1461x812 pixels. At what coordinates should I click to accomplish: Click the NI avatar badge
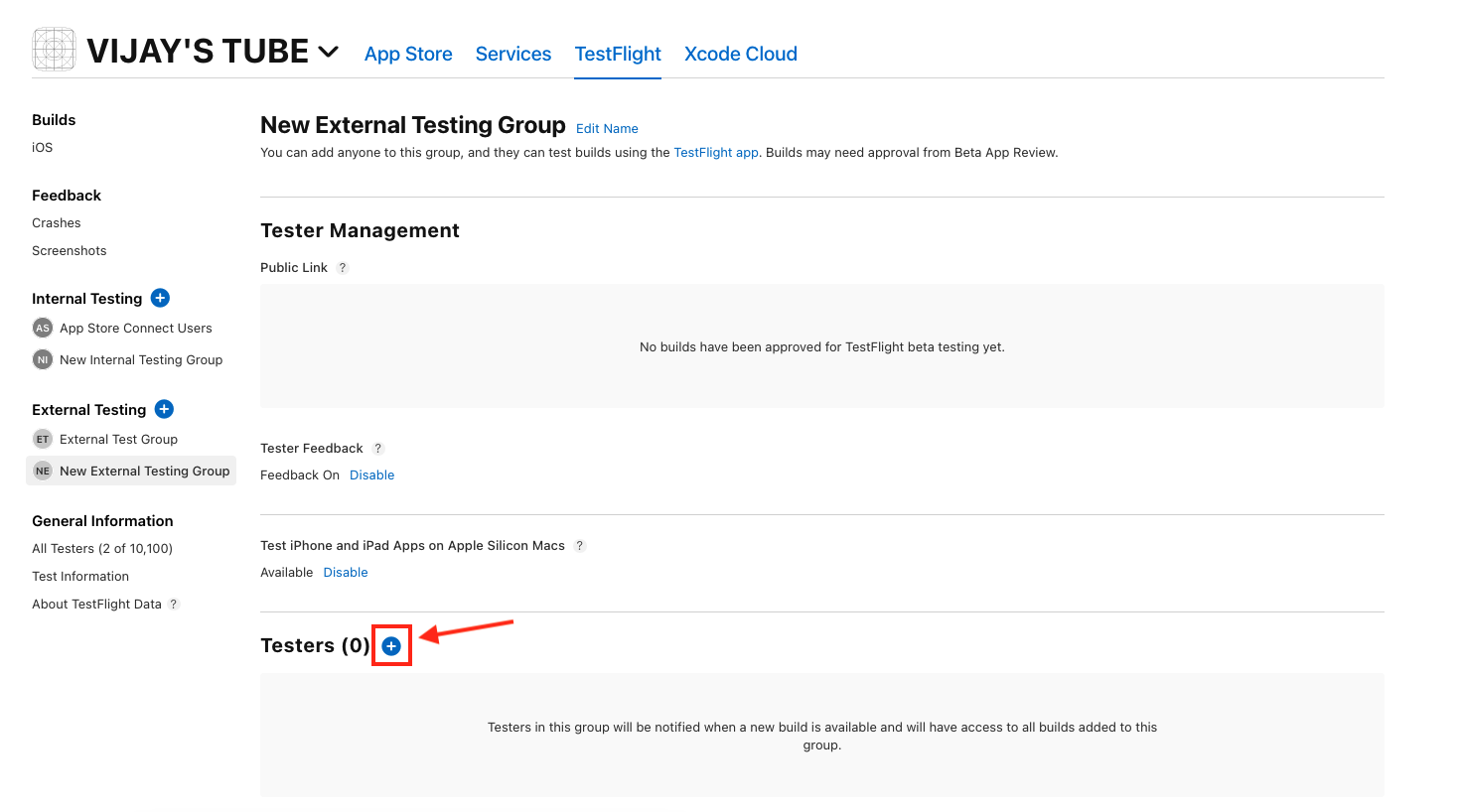(x=43, y=359)
